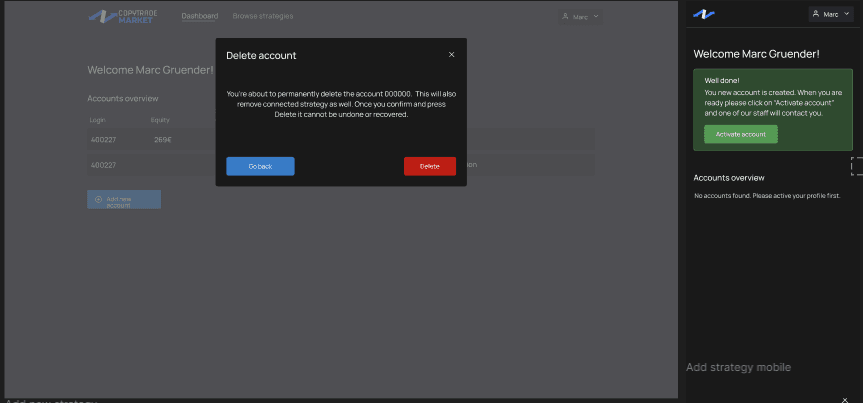Confirm with the red Delete button
The width and height of the screenshot is (863, 403).
430,166
